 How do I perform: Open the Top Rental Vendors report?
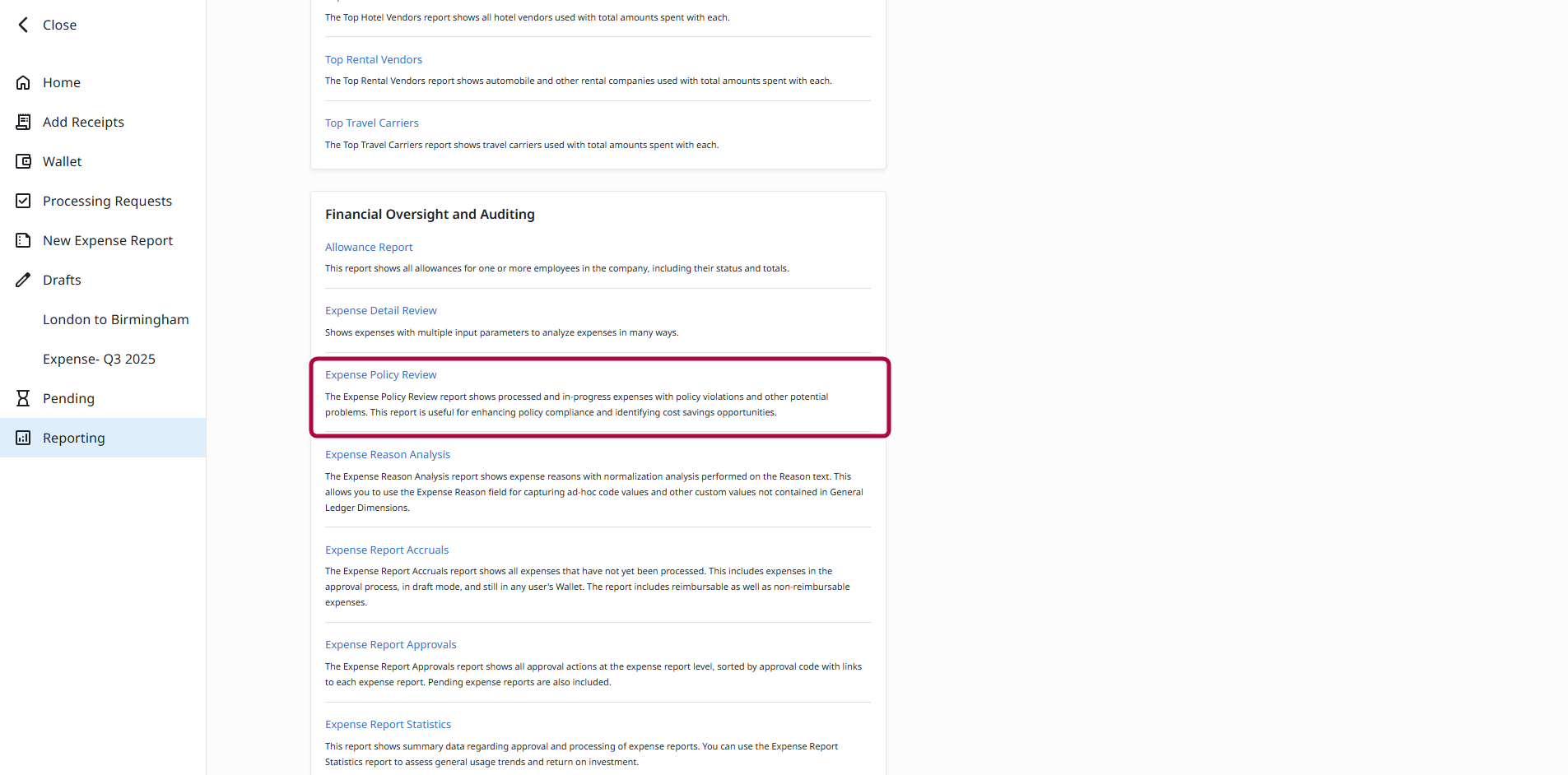point(373,59)
